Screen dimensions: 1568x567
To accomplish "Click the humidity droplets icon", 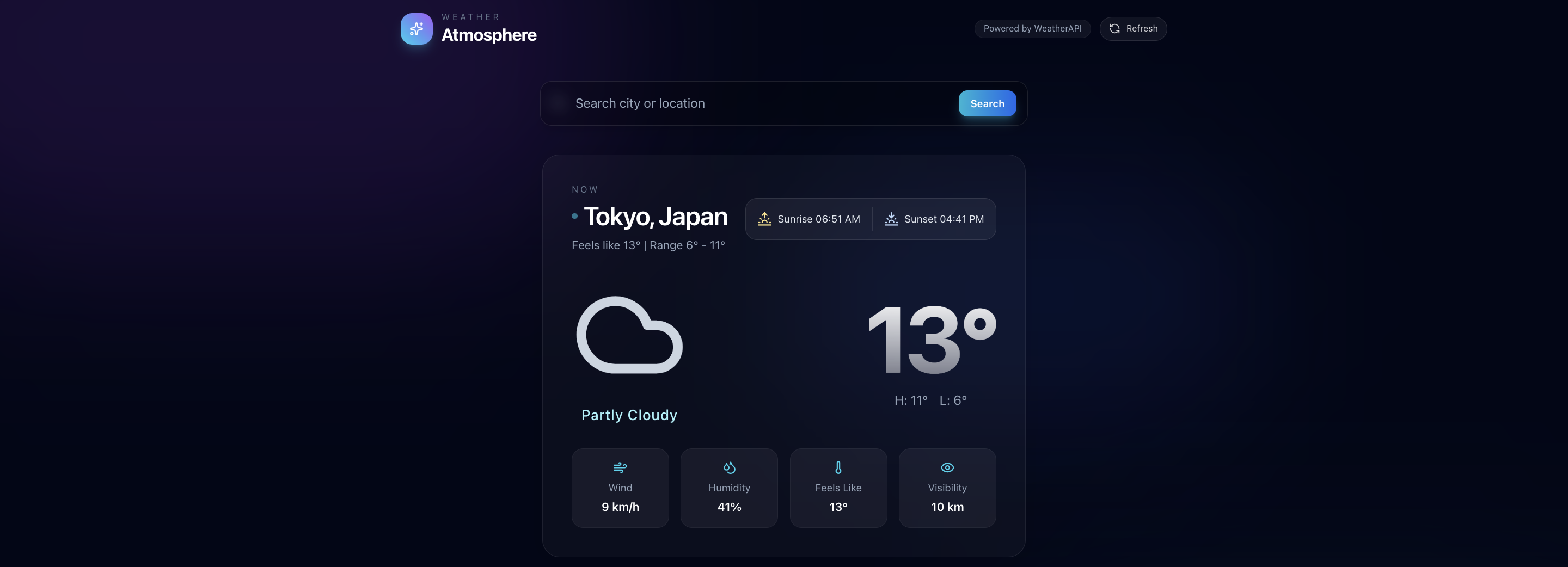I will [729, 467].
